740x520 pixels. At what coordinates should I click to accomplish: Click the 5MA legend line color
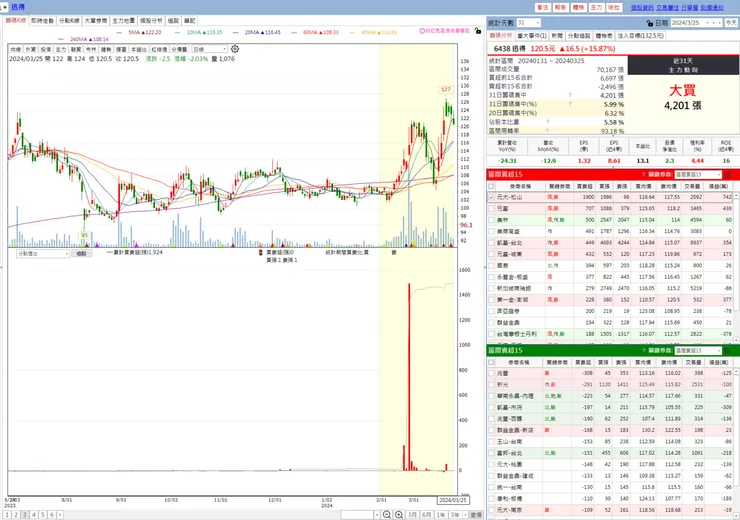(119, 33)
